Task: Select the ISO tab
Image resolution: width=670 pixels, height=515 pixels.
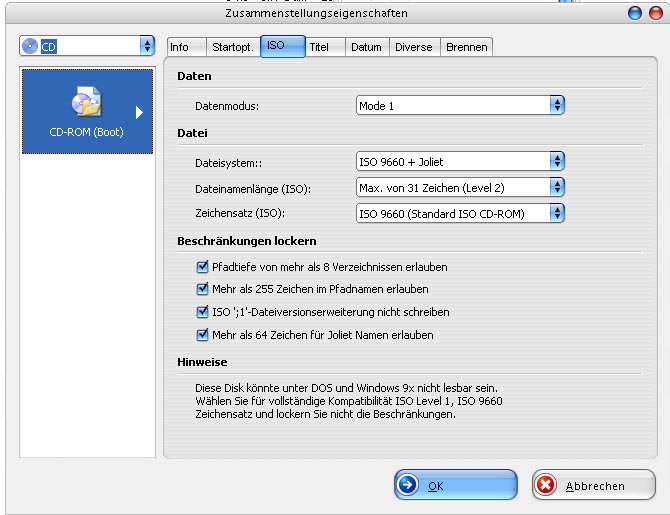Action: (x=282, y=46)
